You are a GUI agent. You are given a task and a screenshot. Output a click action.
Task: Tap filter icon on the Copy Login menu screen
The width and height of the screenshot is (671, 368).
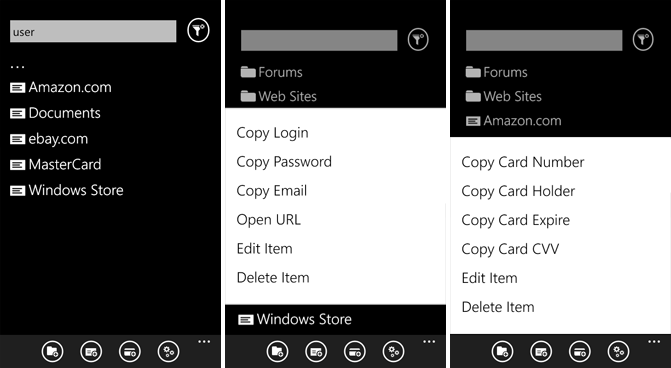[x=418, y=40]
